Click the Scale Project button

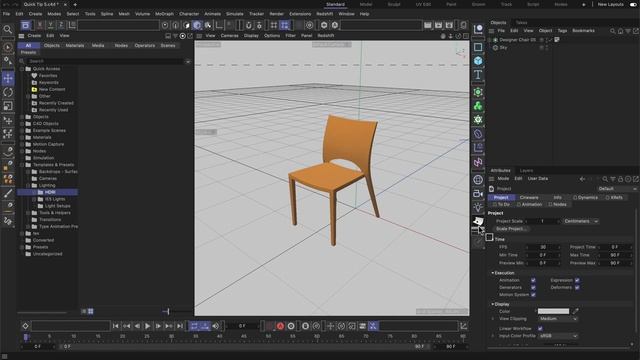(x=511, y=229)
